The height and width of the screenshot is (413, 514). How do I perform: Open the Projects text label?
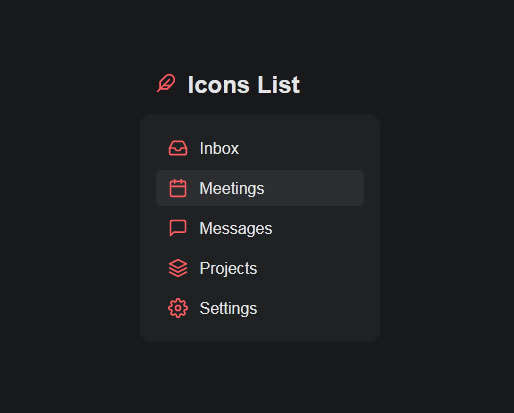click(x=228, y=269)
